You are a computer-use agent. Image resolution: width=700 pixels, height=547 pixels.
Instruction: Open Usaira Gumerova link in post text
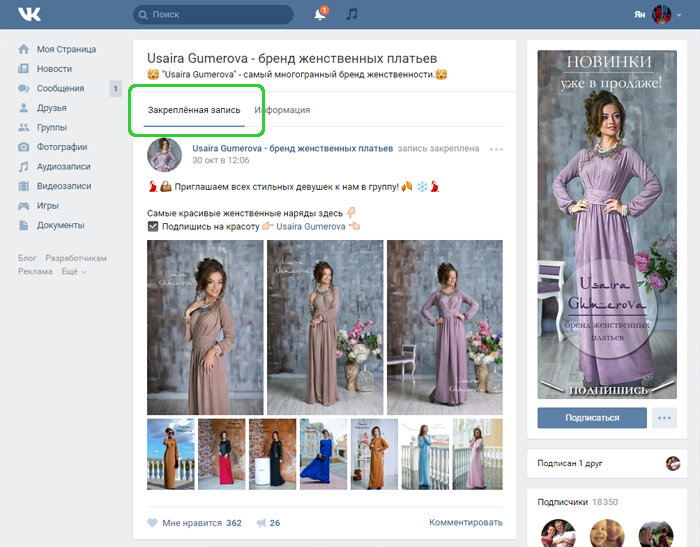[311, 226]
